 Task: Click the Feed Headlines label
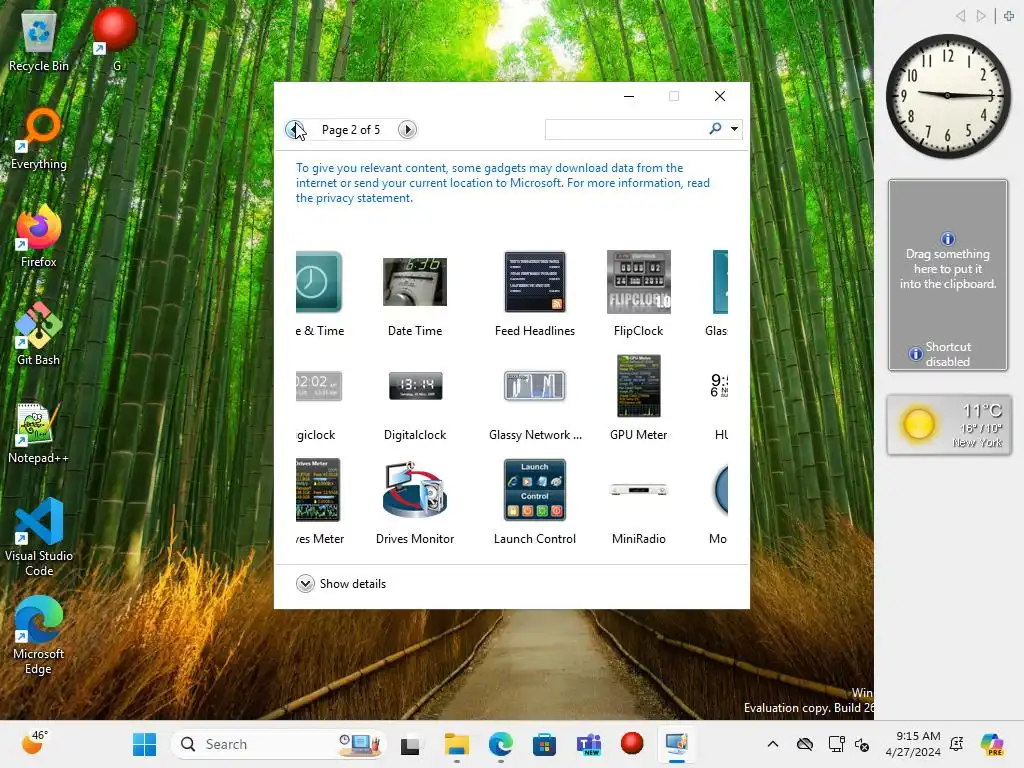point(535,330)
